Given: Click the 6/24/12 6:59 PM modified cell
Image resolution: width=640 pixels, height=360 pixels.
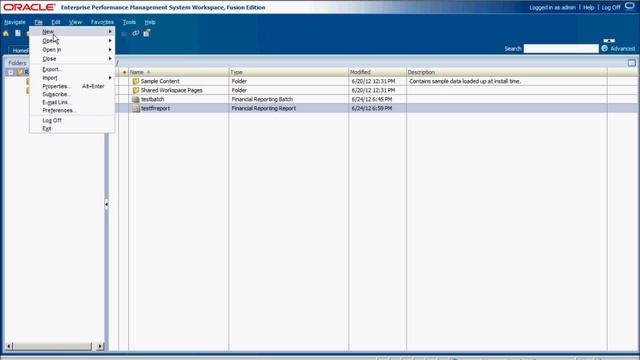Looking at the screenshot, I should click(x=372, y=108).
